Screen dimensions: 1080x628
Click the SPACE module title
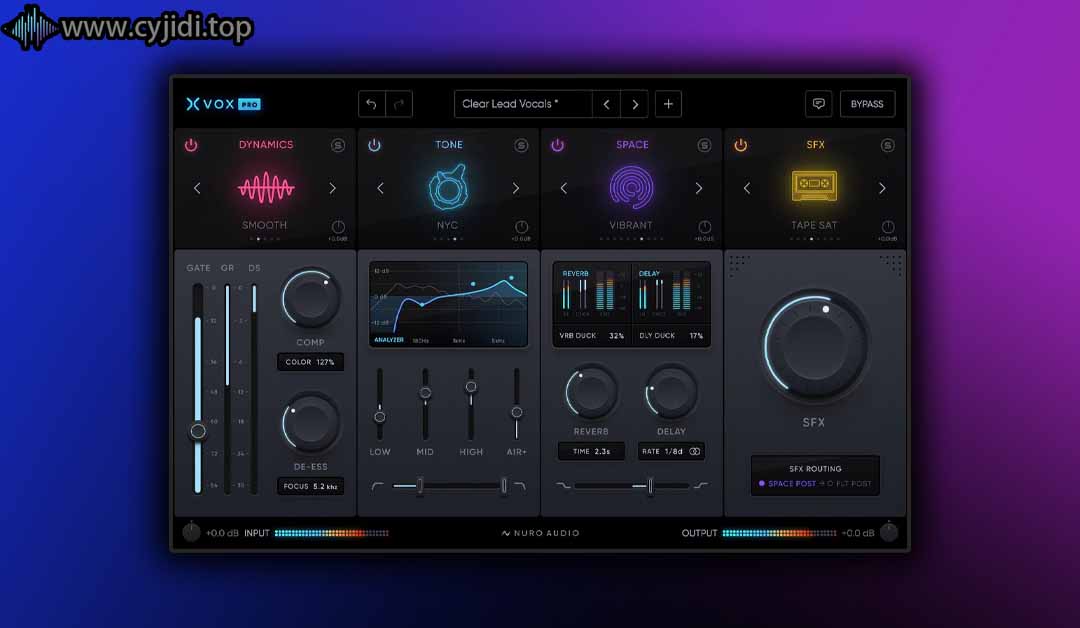(632, 145)
